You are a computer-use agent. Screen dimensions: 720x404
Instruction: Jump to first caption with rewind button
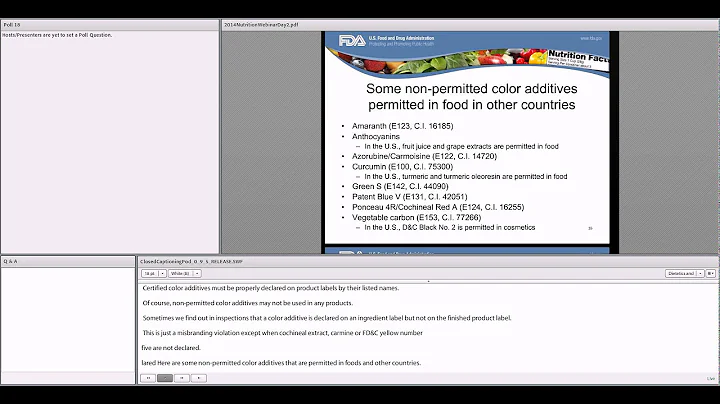coord(148,378)
